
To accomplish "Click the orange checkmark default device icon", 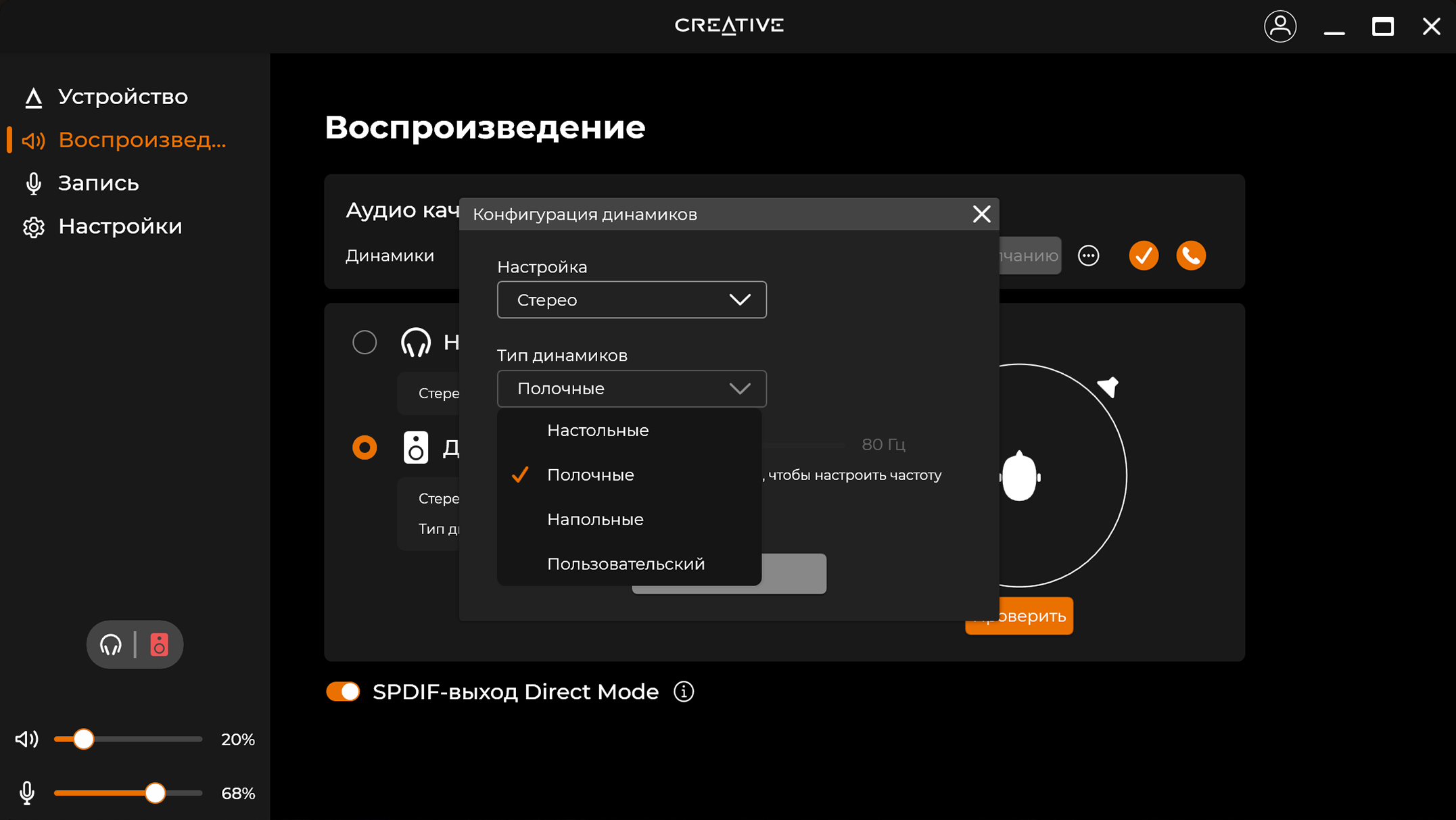I will pyautogui.click(x=1143, y=256).
